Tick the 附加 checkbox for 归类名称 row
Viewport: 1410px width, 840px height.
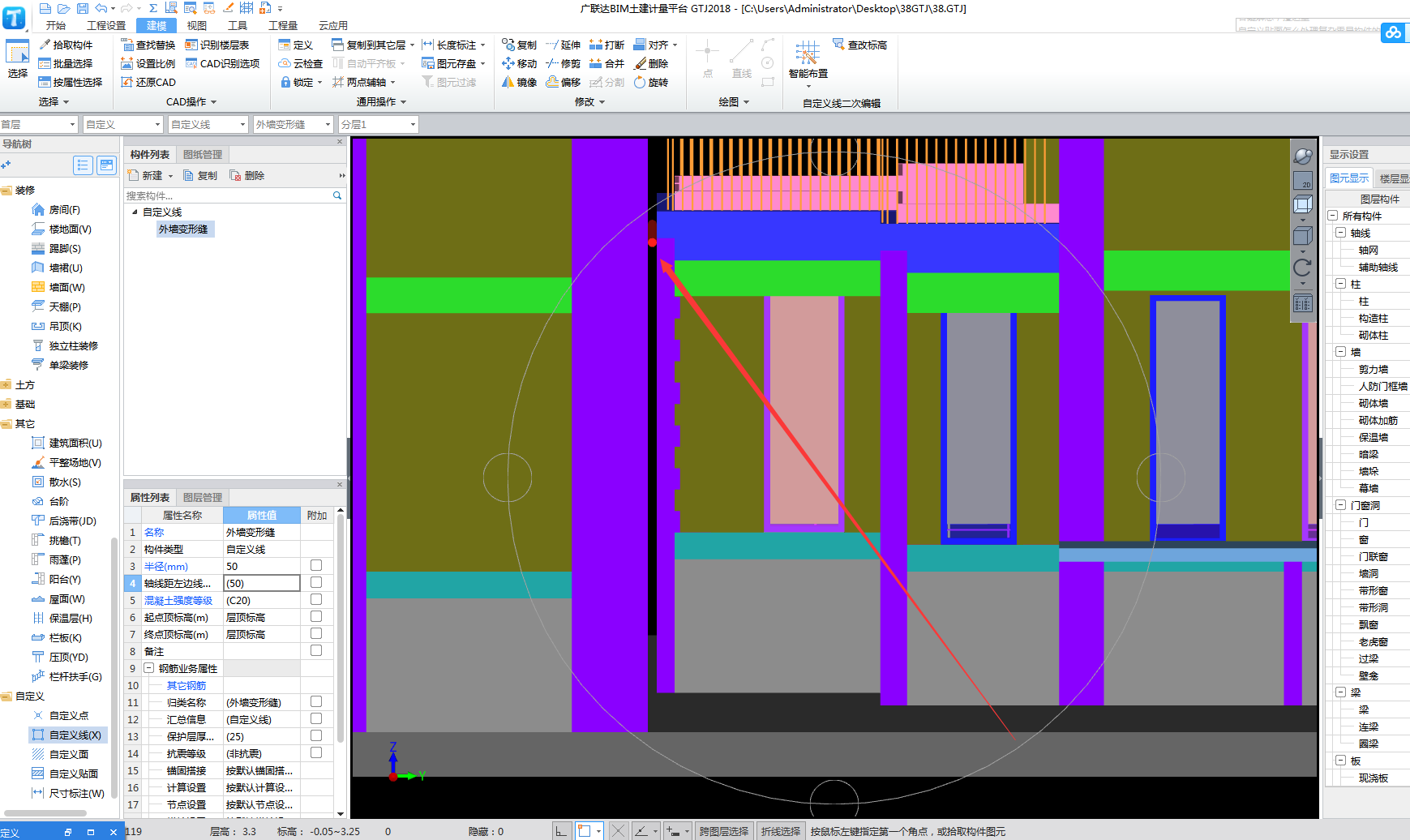pos(316,701)
